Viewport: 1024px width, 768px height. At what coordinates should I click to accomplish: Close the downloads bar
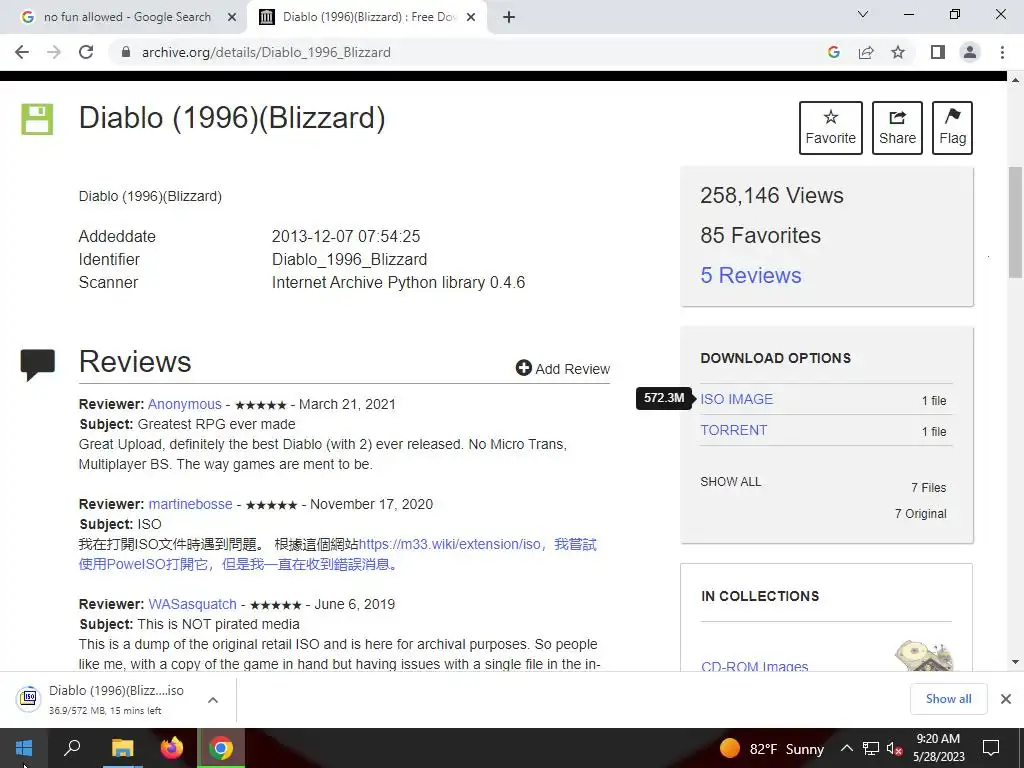click(1006, 699)
